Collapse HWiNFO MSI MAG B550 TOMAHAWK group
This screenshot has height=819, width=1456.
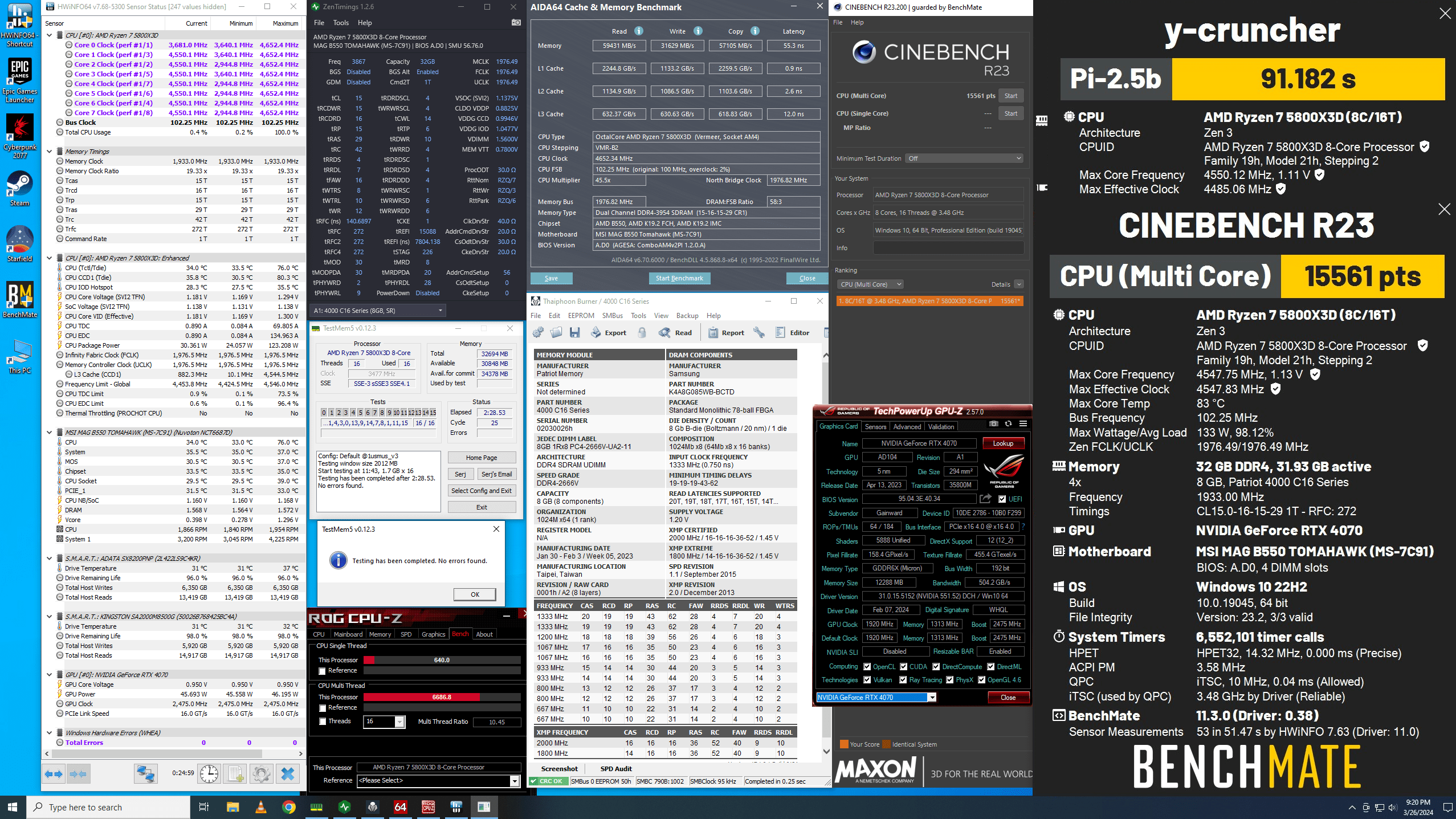coord(50,433)
